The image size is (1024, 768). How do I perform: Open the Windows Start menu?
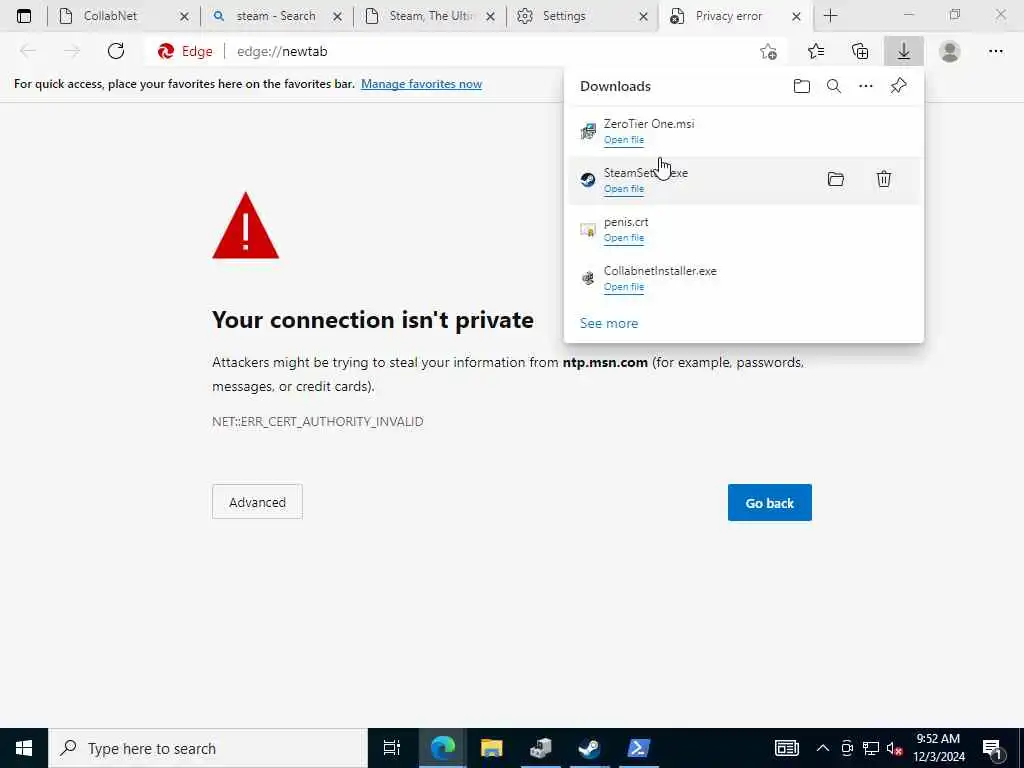coord(24,748)
